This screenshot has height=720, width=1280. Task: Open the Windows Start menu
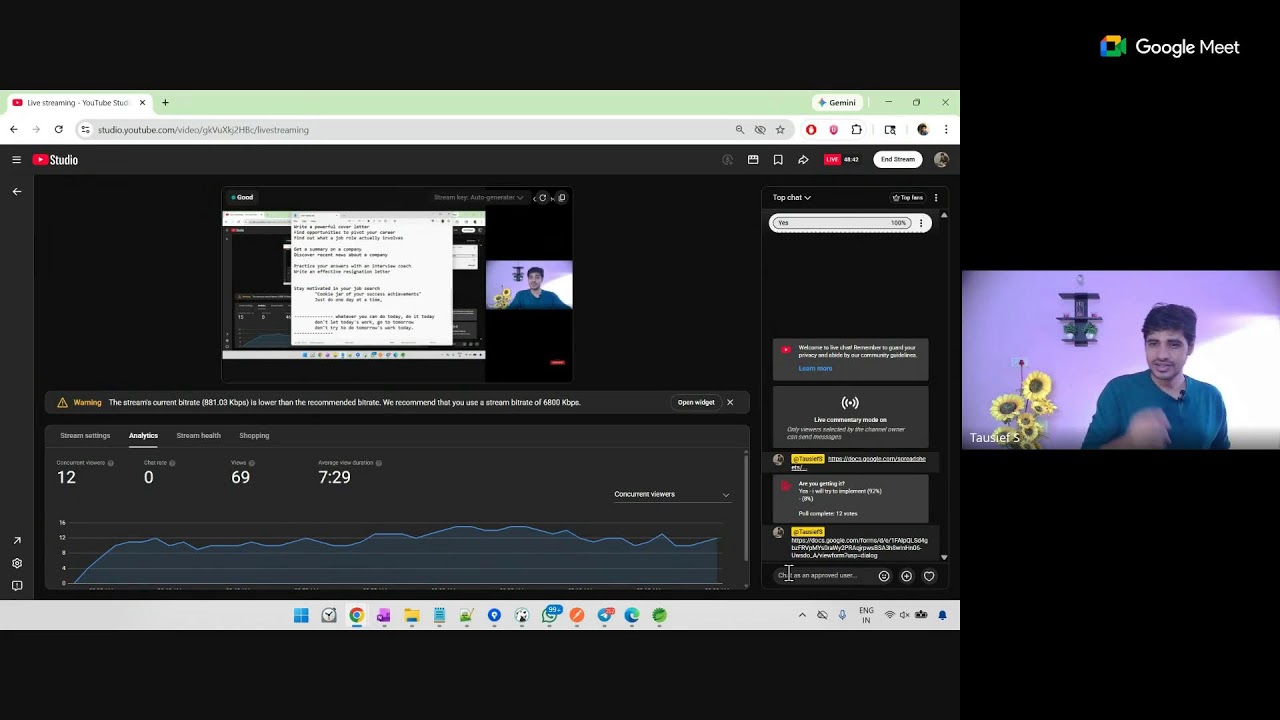point(301,615)
